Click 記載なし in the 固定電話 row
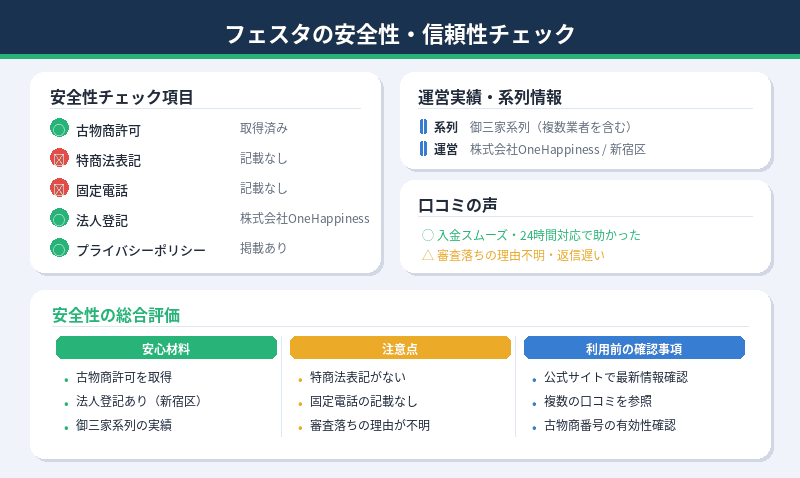Screen dimensions: 800x478 264,188
